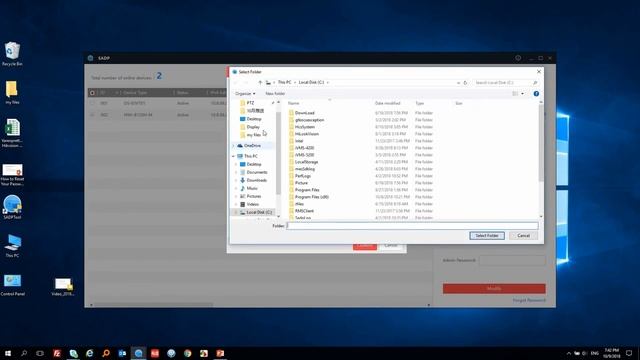Expand the OneDrive tree node

tap(234, 146)
